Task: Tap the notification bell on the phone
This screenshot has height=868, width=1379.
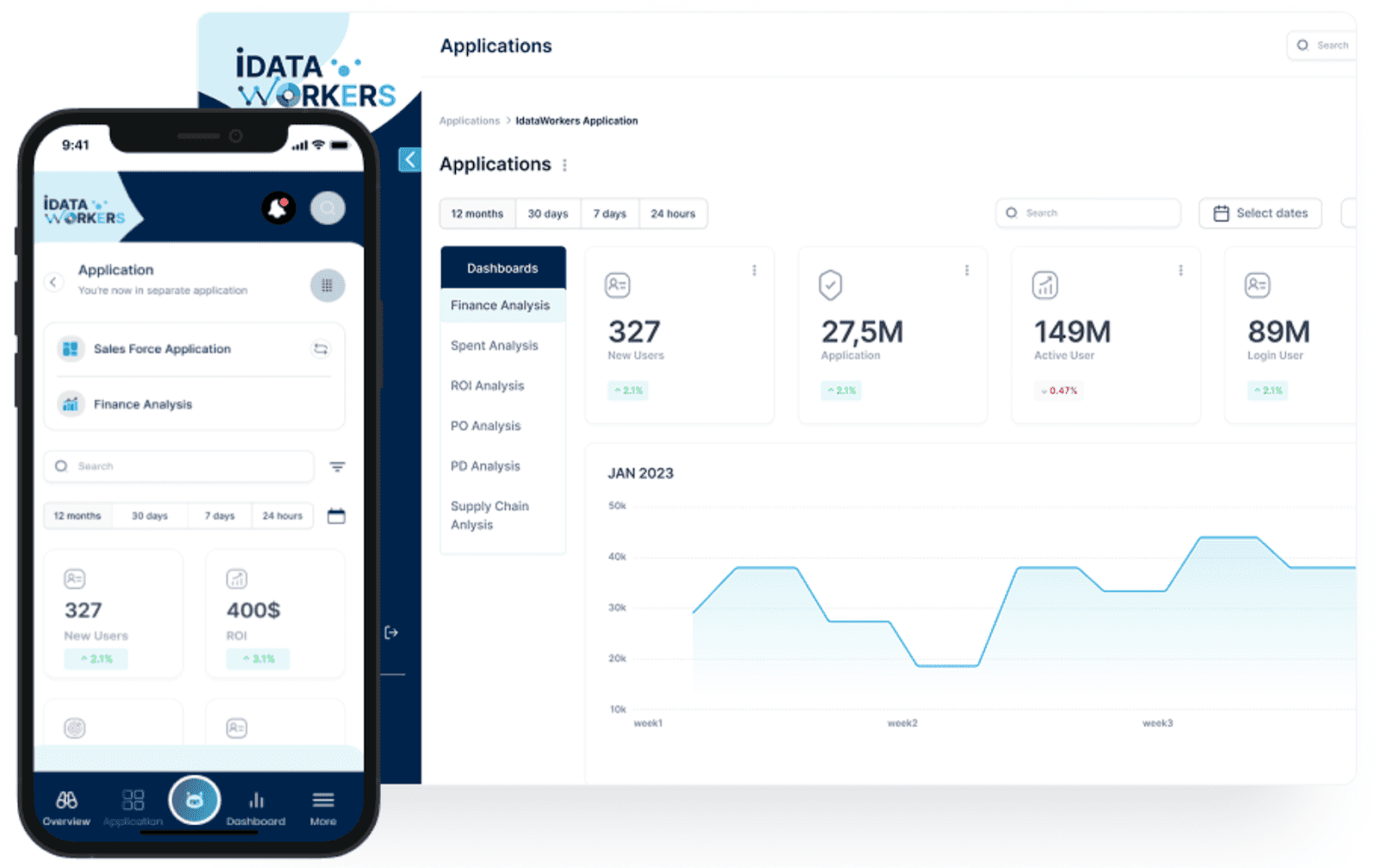Action: pos(278,208)
